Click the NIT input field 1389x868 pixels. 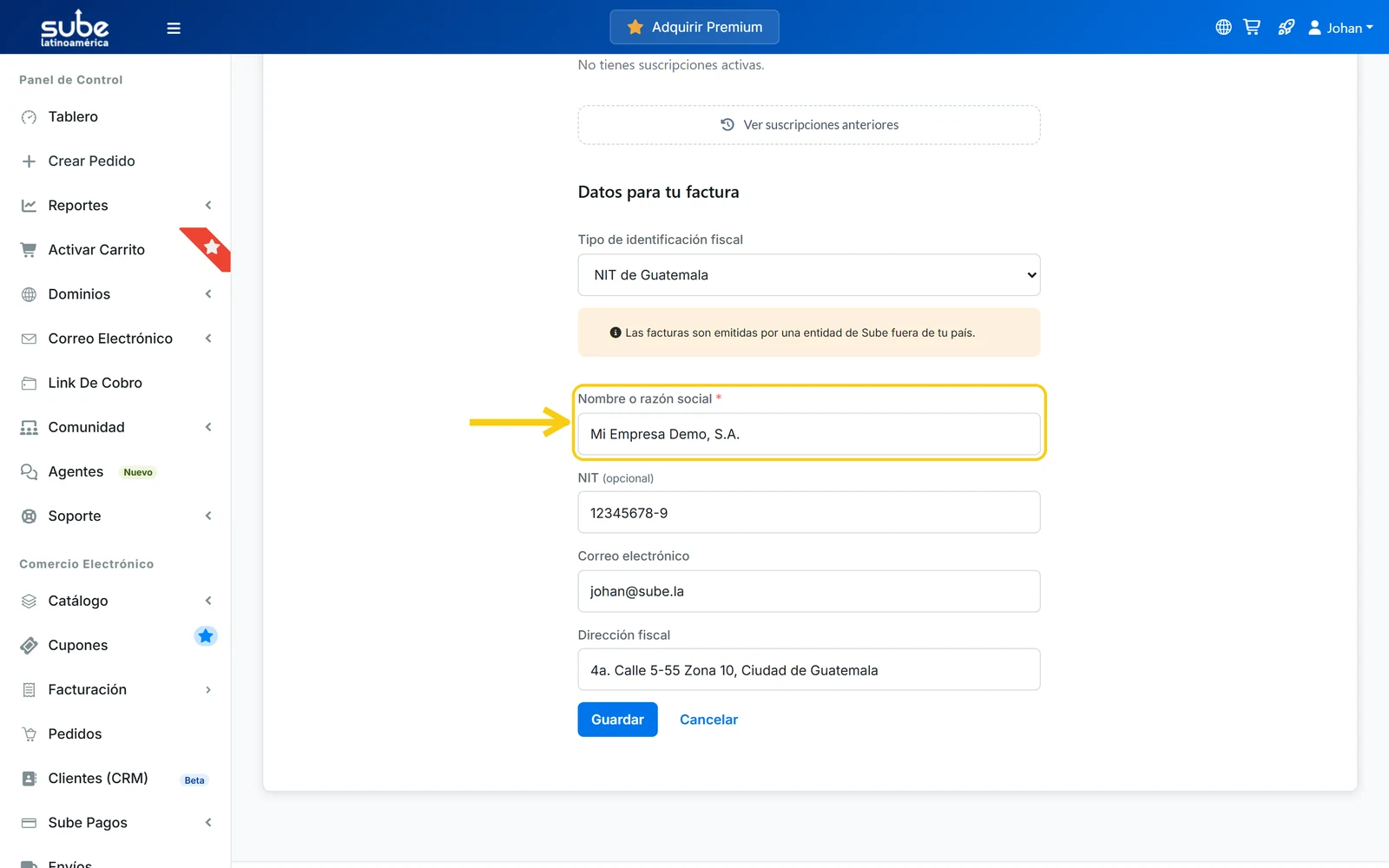tap(809, 513)
